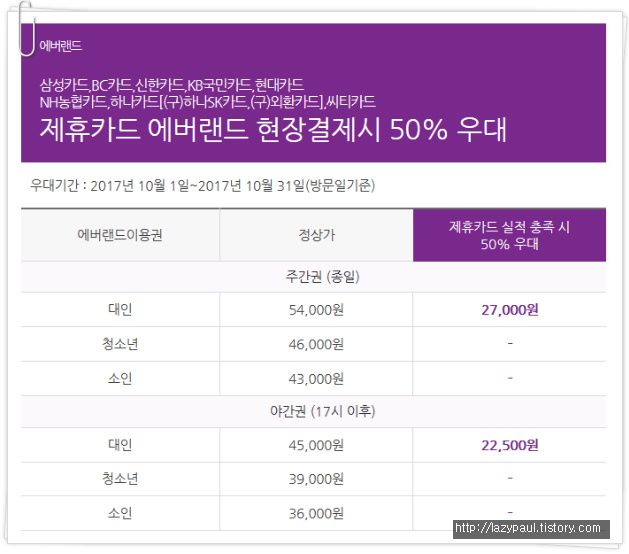
Task: Click the 54,000원 regular price cell
Action: coord(316,310)
